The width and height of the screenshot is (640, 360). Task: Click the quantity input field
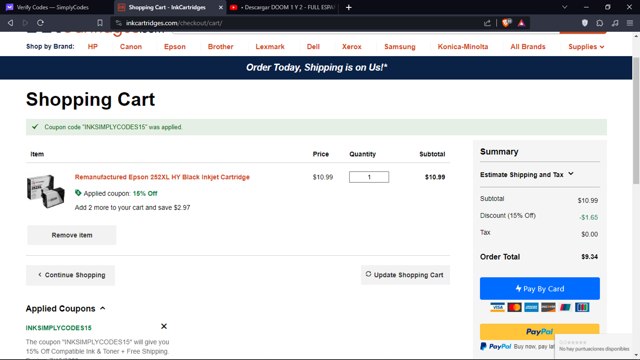click(369, 177)
